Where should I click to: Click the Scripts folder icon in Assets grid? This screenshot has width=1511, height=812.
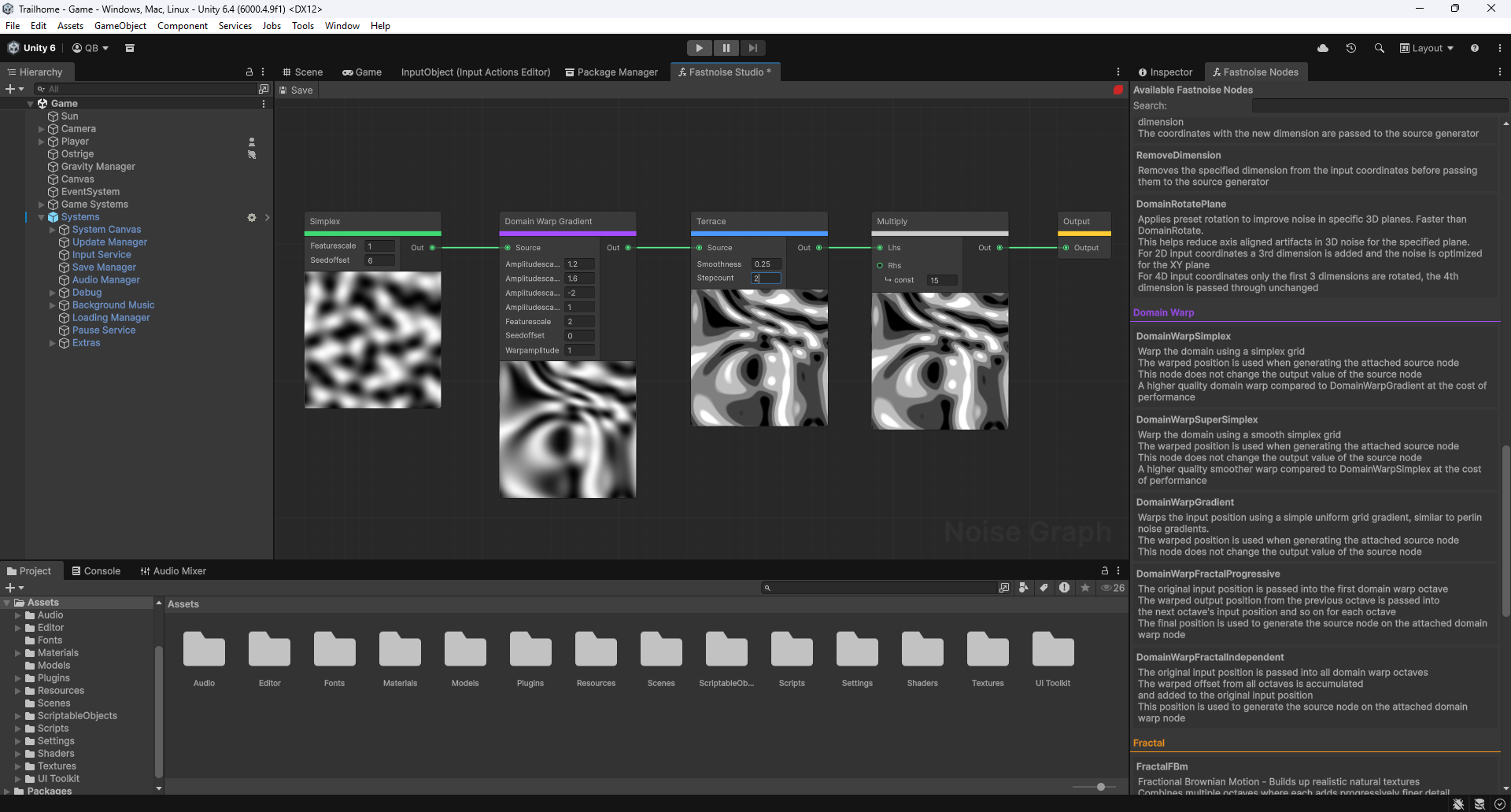point(792,650)
